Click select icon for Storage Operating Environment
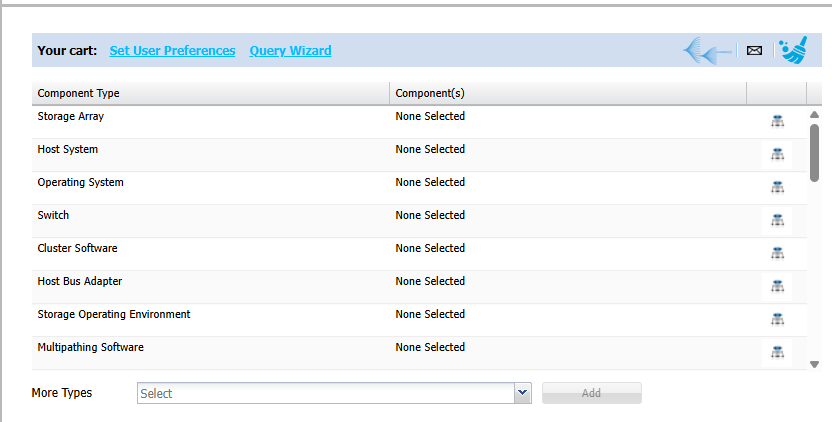Screen dimensions: 832x422 [777, 319]
